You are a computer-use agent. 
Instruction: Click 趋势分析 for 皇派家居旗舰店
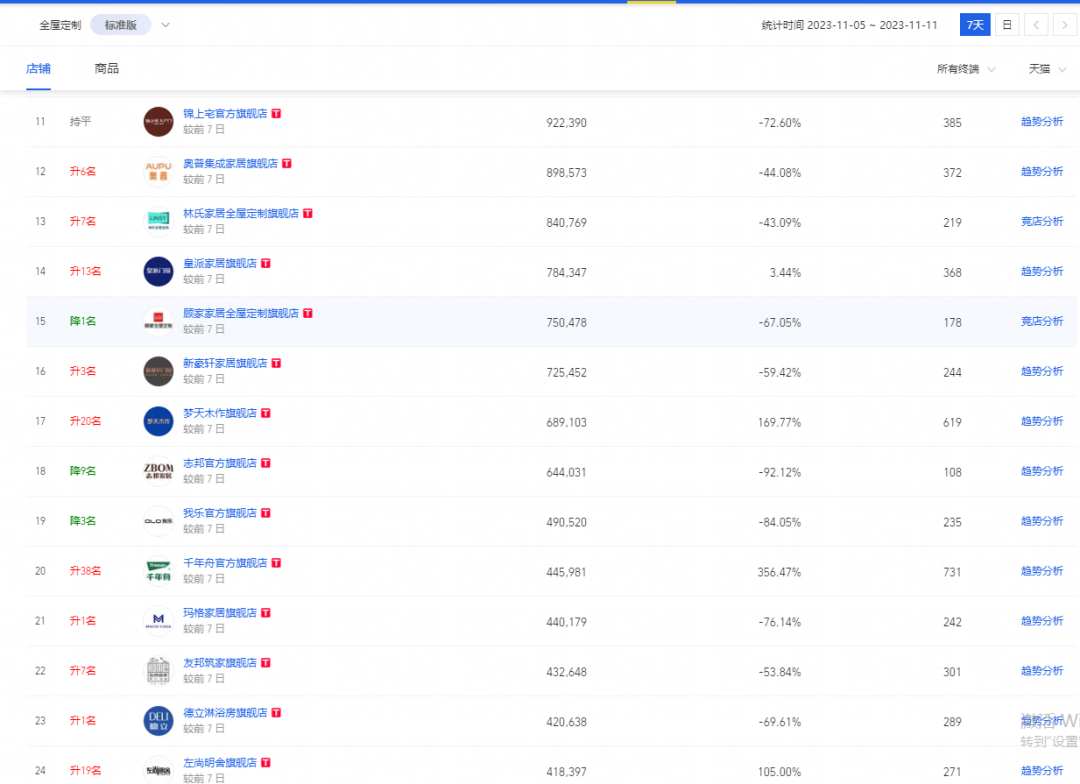pyautogui.click(x=1041, y=271)
